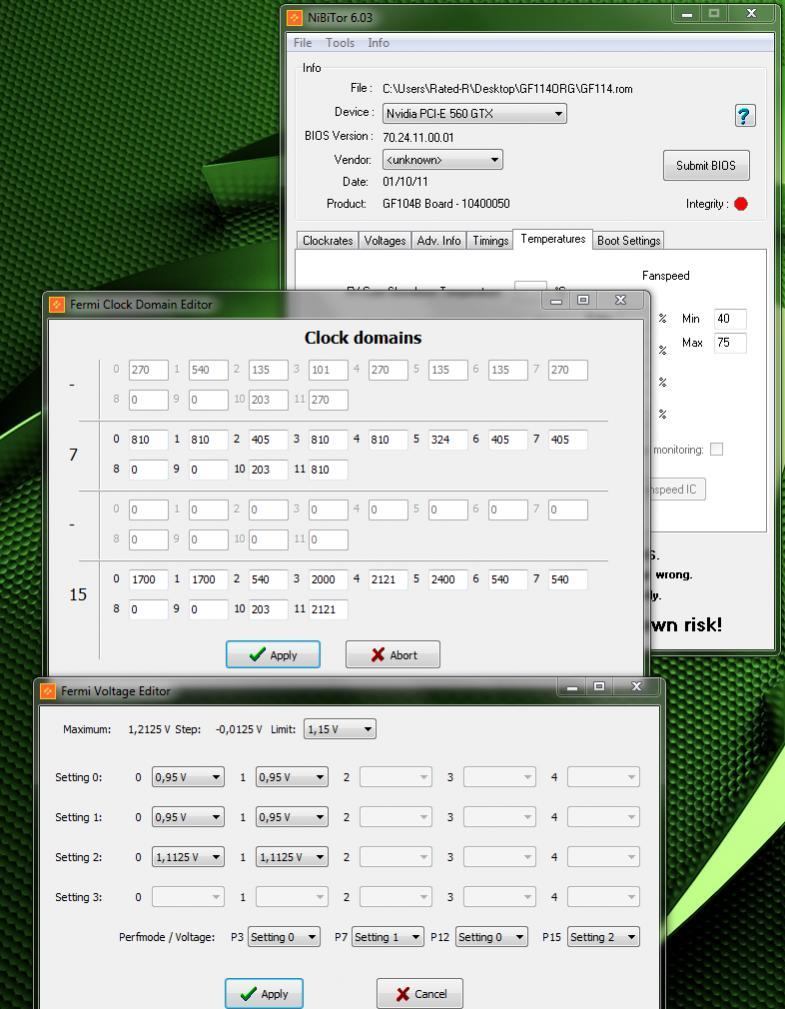Open Setting 2 dropdown column 0 showing 1,1125 V

click(x=188, y=857)
